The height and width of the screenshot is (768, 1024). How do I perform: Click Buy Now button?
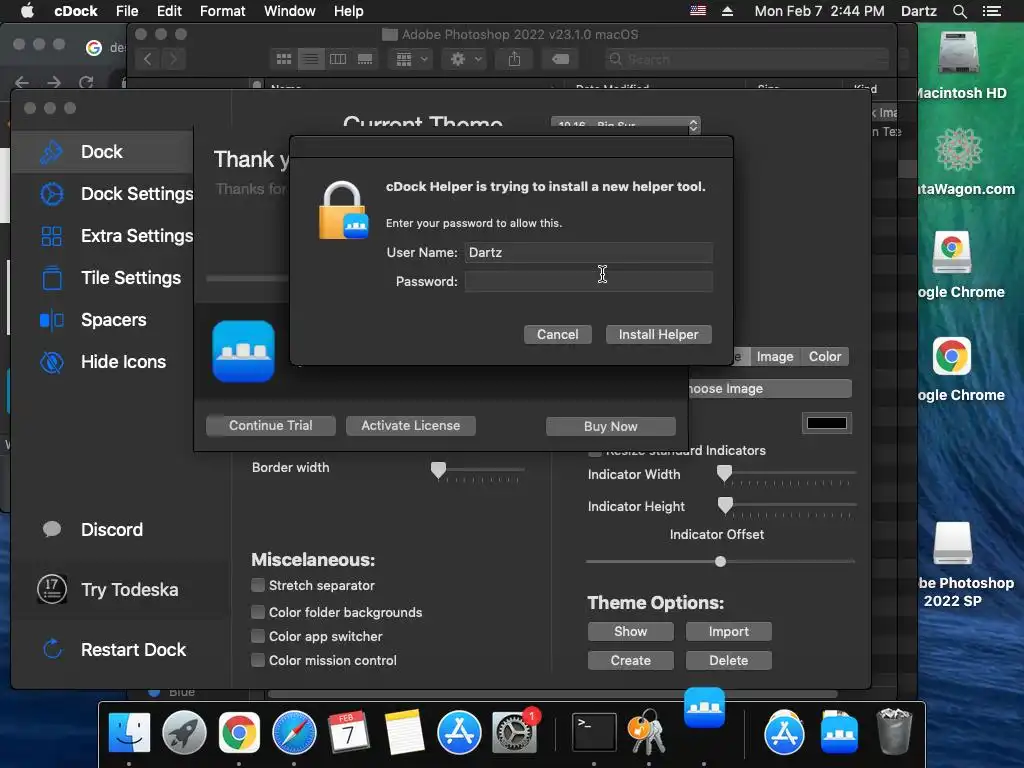tap(611, 426)
